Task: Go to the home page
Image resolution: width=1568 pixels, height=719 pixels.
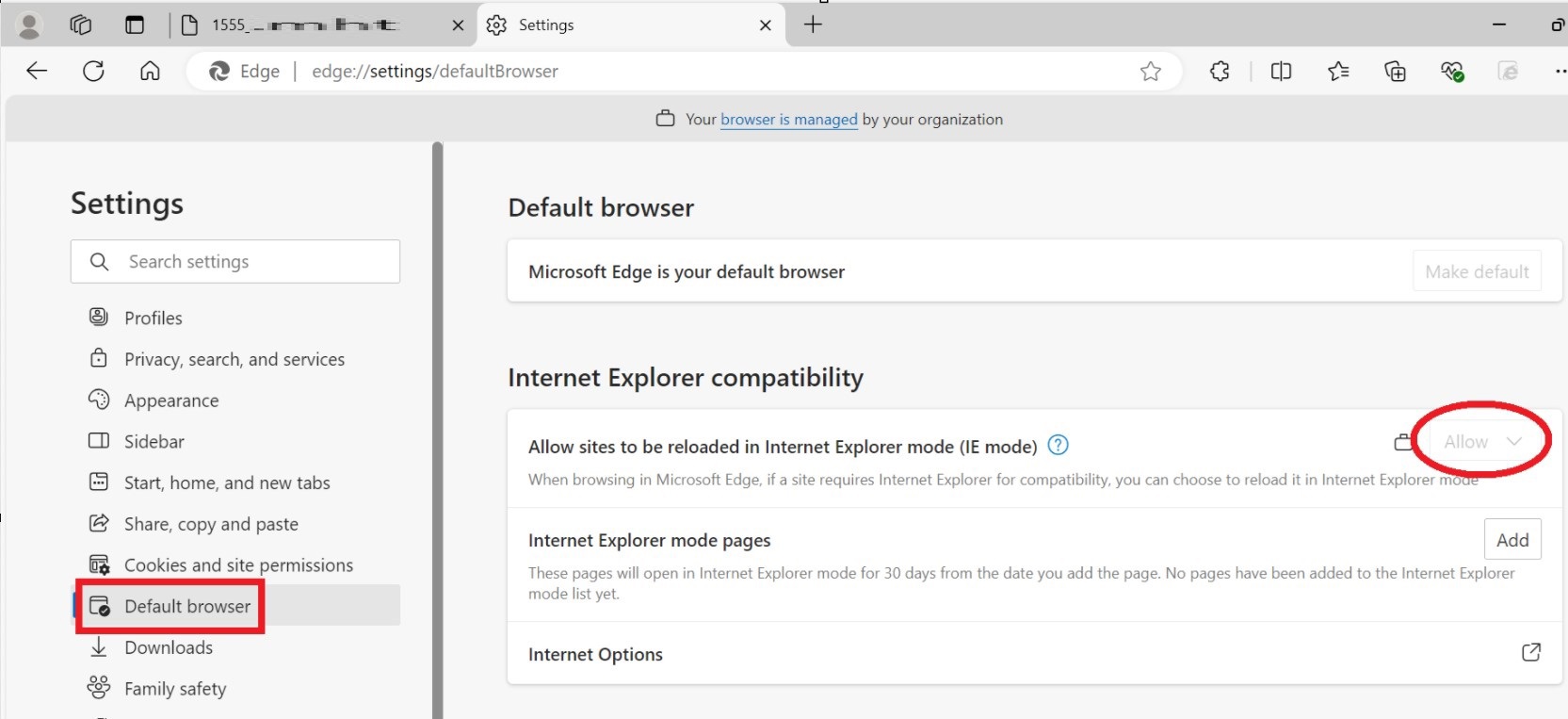Action: tap(150, 71)
